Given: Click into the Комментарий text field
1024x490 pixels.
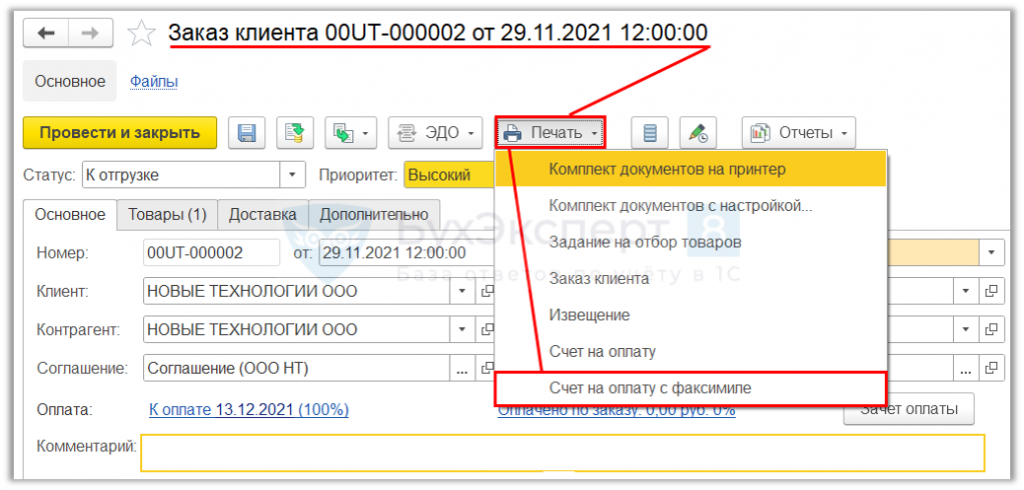Looking at the screenshot, I should pyautogui.click(x=562, y=453).
